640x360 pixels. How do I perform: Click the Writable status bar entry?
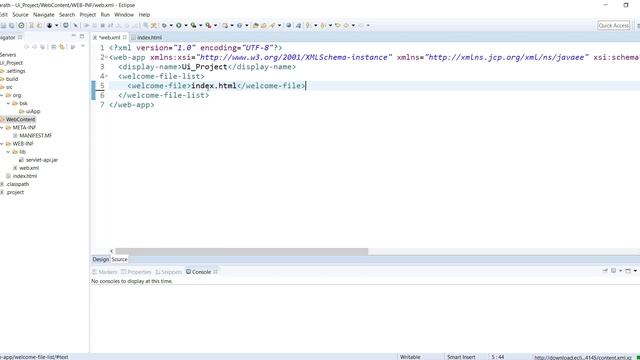tap(410, 357)
